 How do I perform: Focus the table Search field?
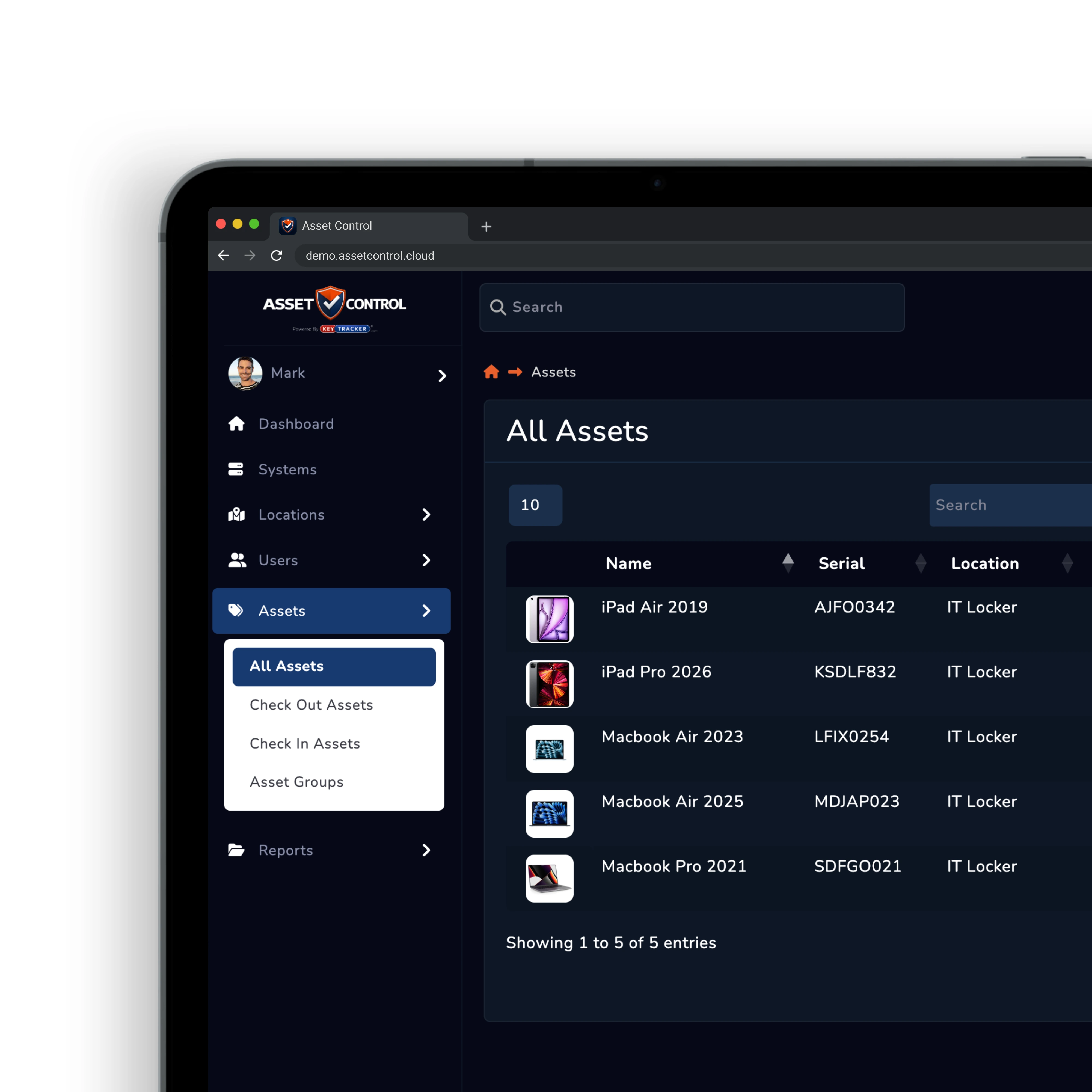1011,505
